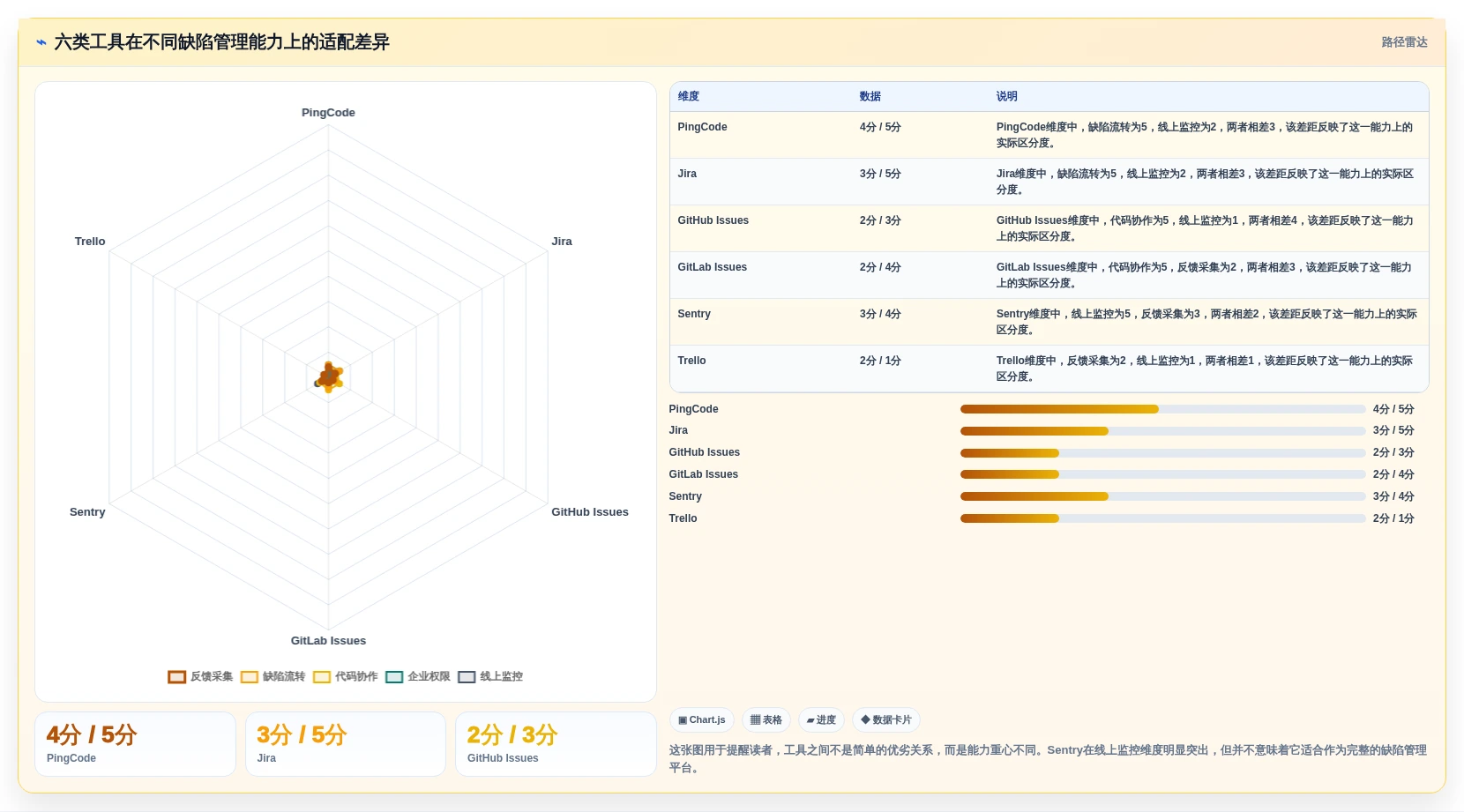
Task: Click the 数据 column header
Action: [x=870, y=97]
